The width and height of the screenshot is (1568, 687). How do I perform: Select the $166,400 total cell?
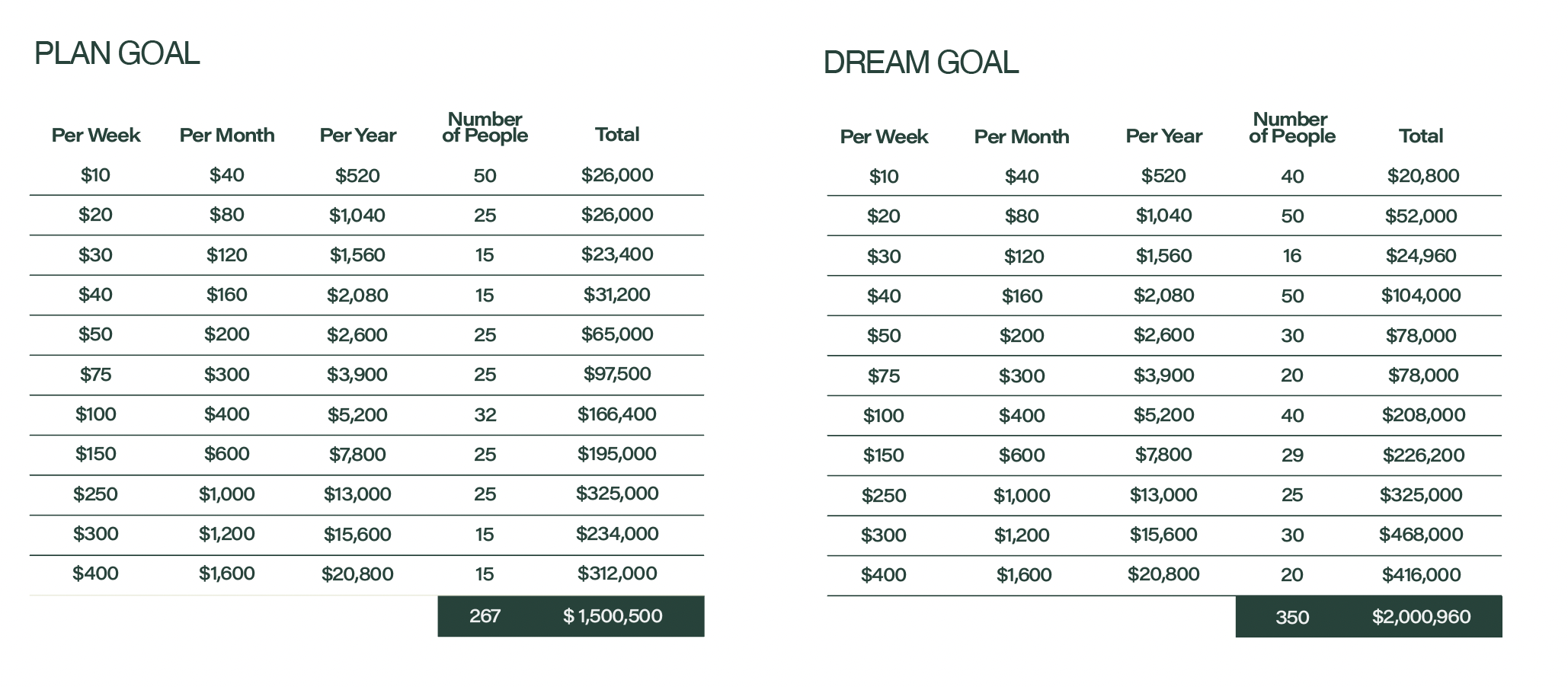(616, 414)
